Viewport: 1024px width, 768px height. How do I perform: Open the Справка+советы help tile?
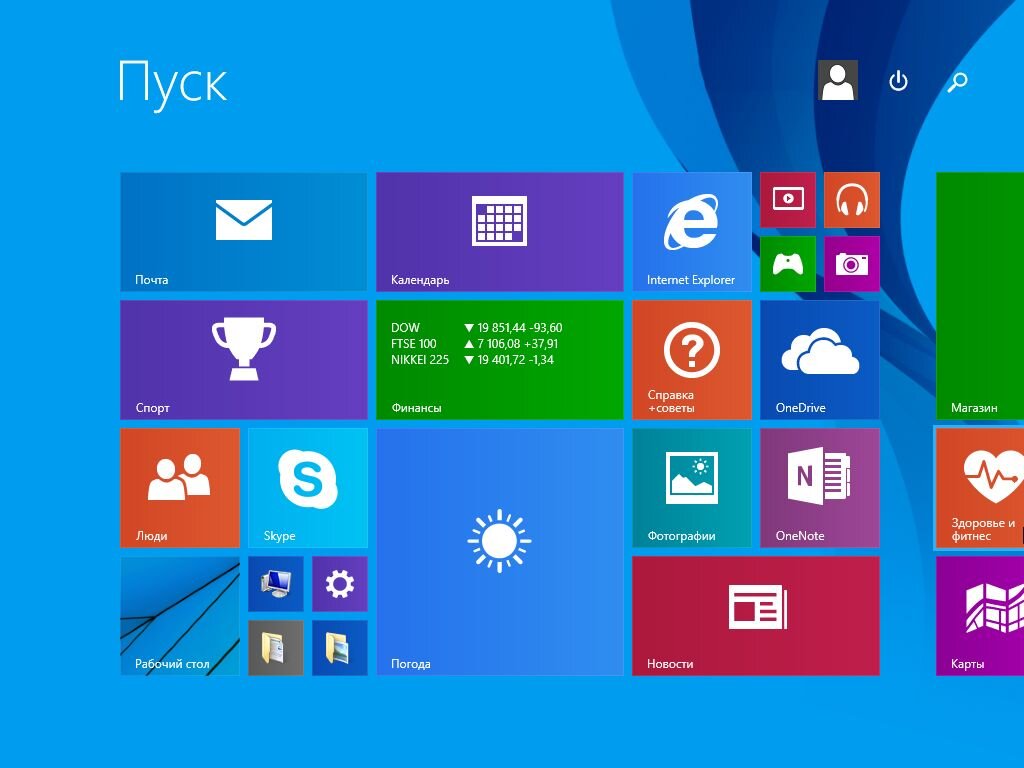click(x=692, y=360)
